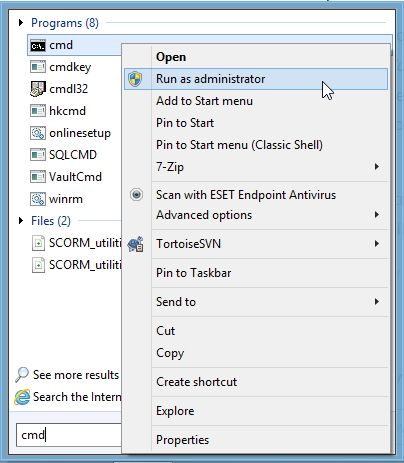
Task: Click the SQLCMD program icon
Action: click(x=38, y=155)
